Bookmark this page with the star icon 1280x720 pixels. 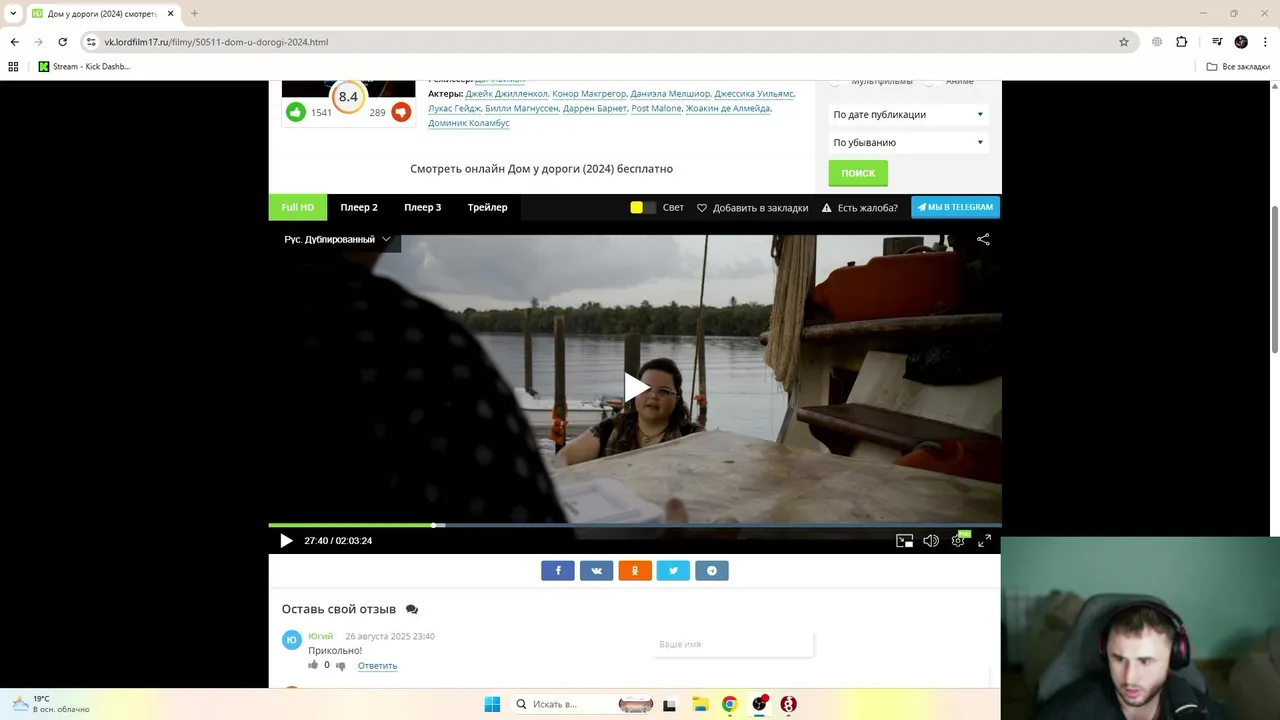coord(1124,42)
